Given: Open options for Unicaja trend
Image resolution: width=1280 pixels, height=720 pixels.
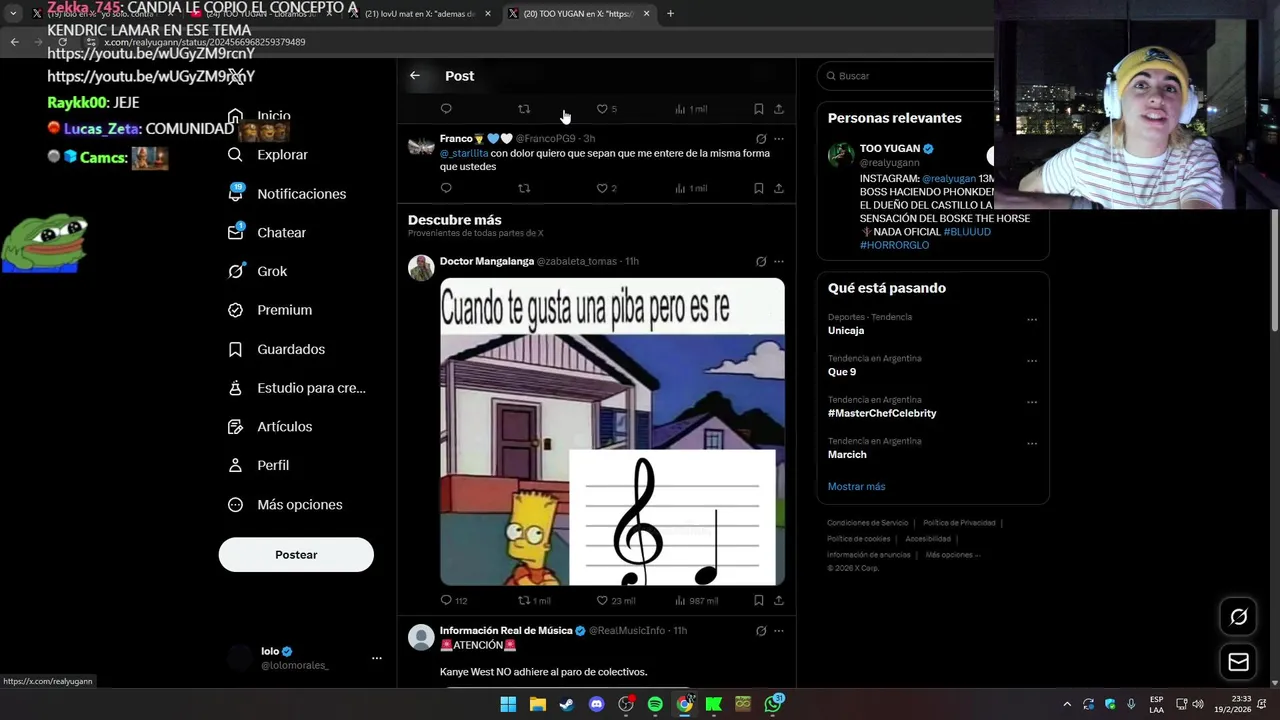Looking at the screenshot, I should point(1032,320).
